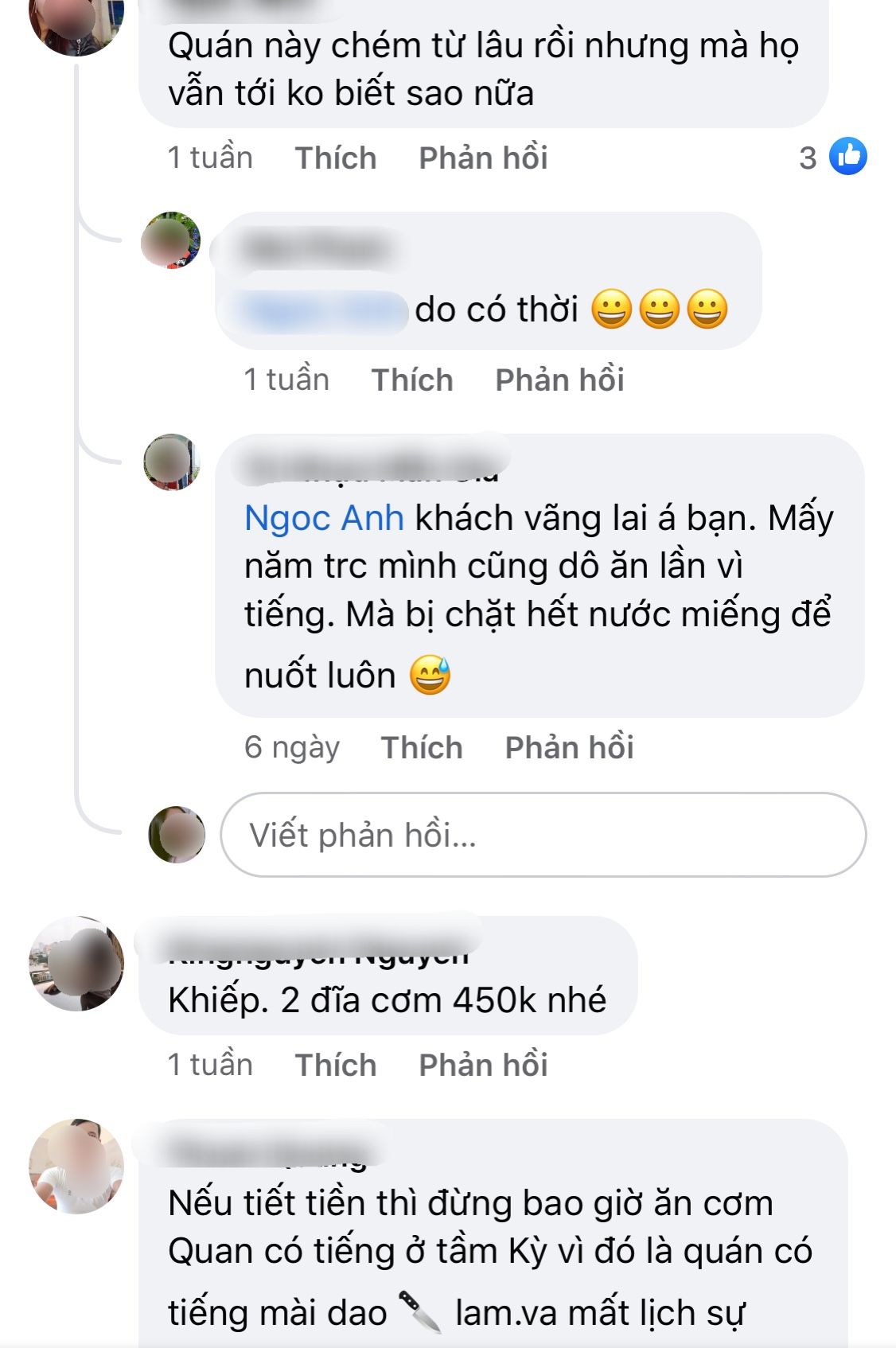This screenshot has height=1348, width=896.
Task: Click the 'Viết phản hồi...' reply field
Action: (x=543, y=835)
